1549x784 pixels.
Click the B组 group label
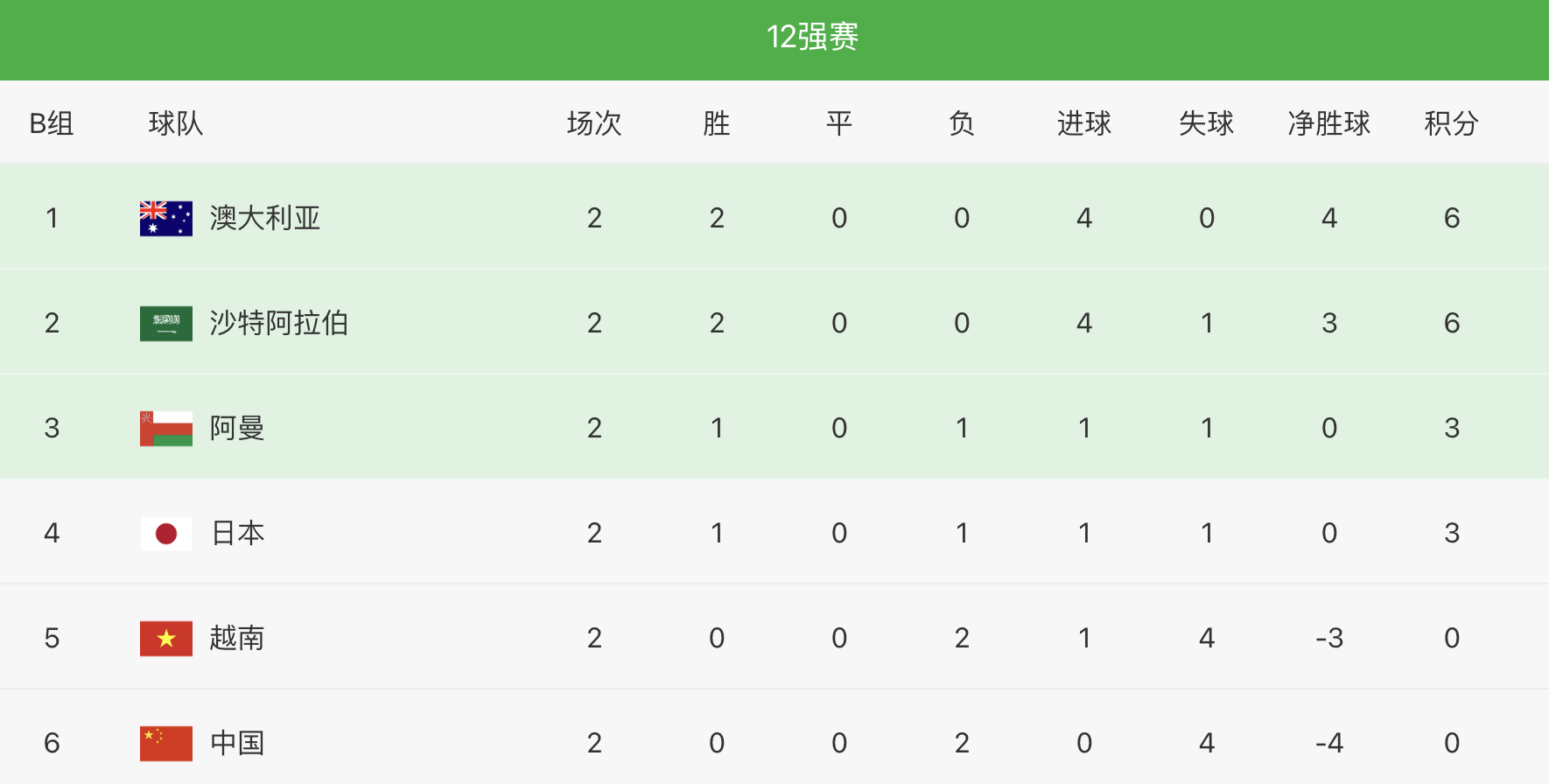click(52, 123)
